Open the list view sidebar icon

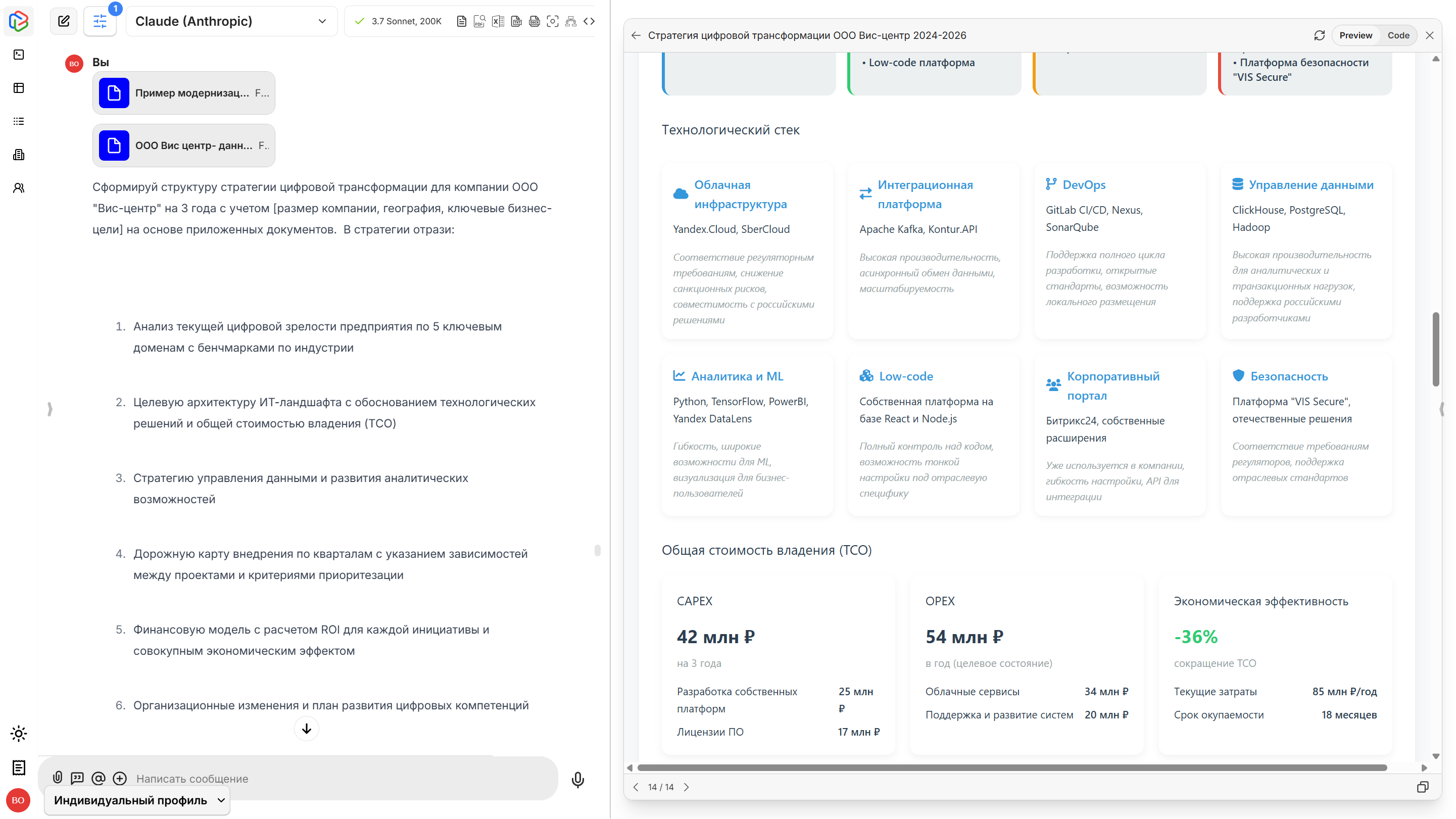tap(19, 121)
